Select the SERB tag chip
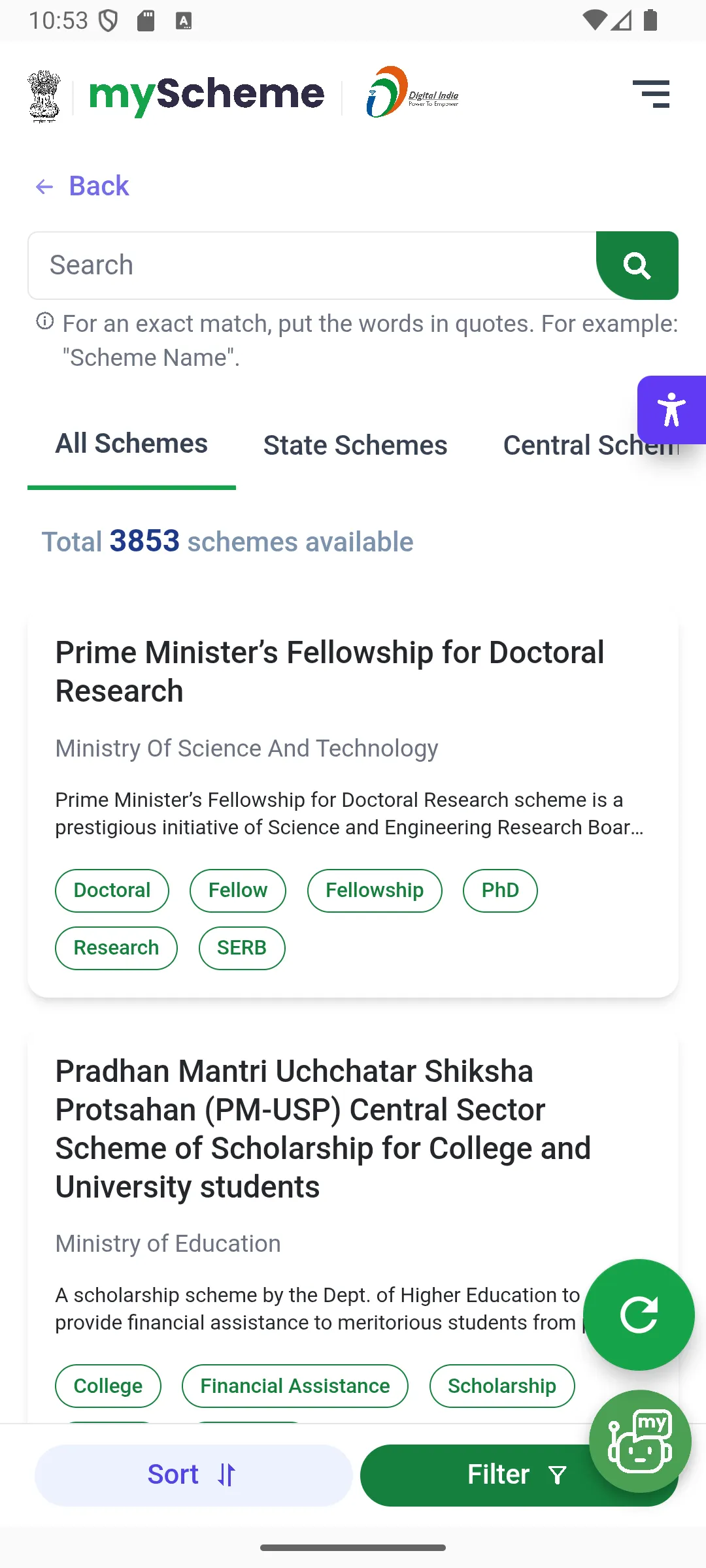Screen dimensions: 706x1568 (242, 948)
